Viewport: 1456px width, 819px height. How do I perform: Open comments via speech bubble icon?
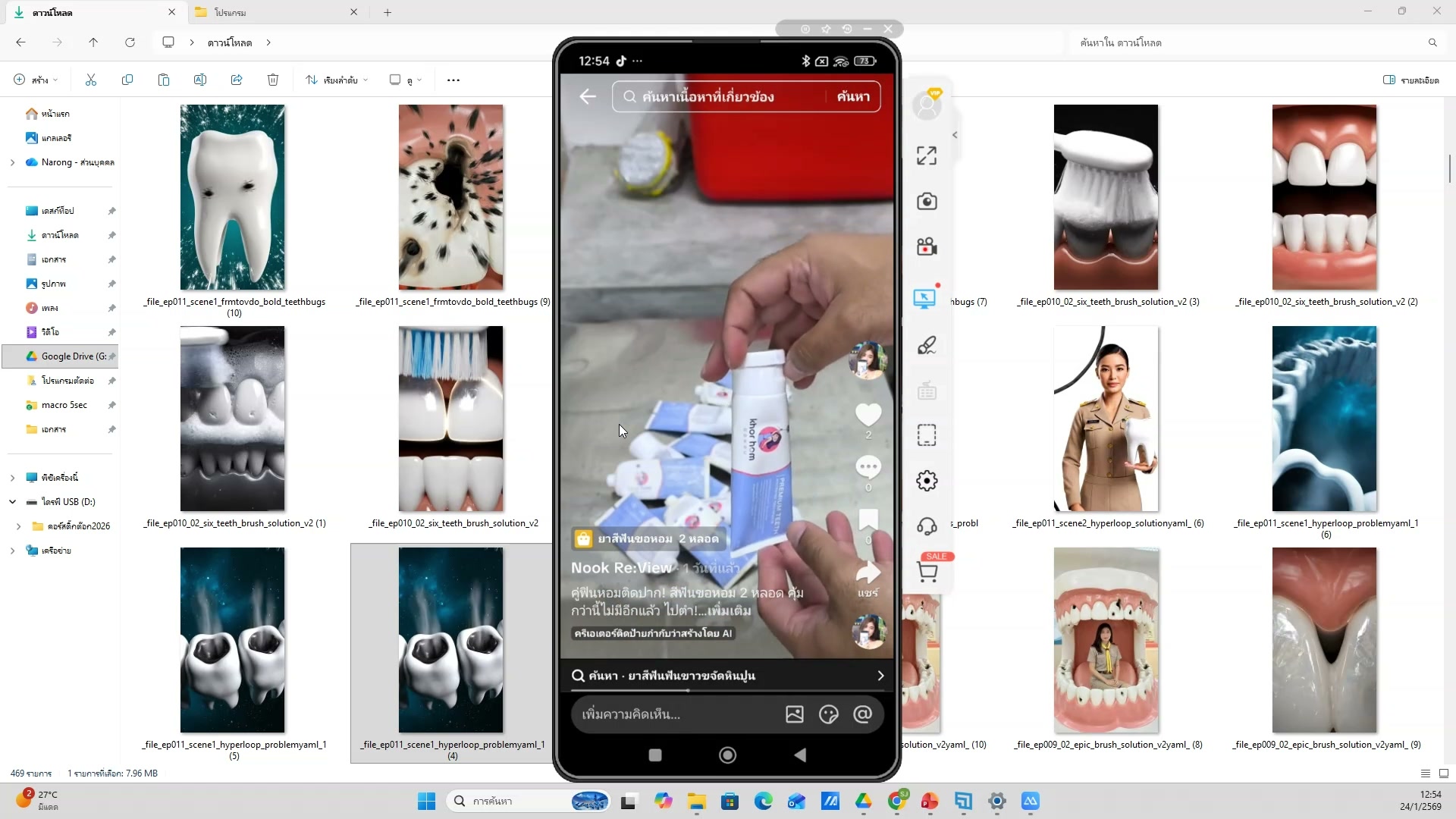tap(868, 466)
